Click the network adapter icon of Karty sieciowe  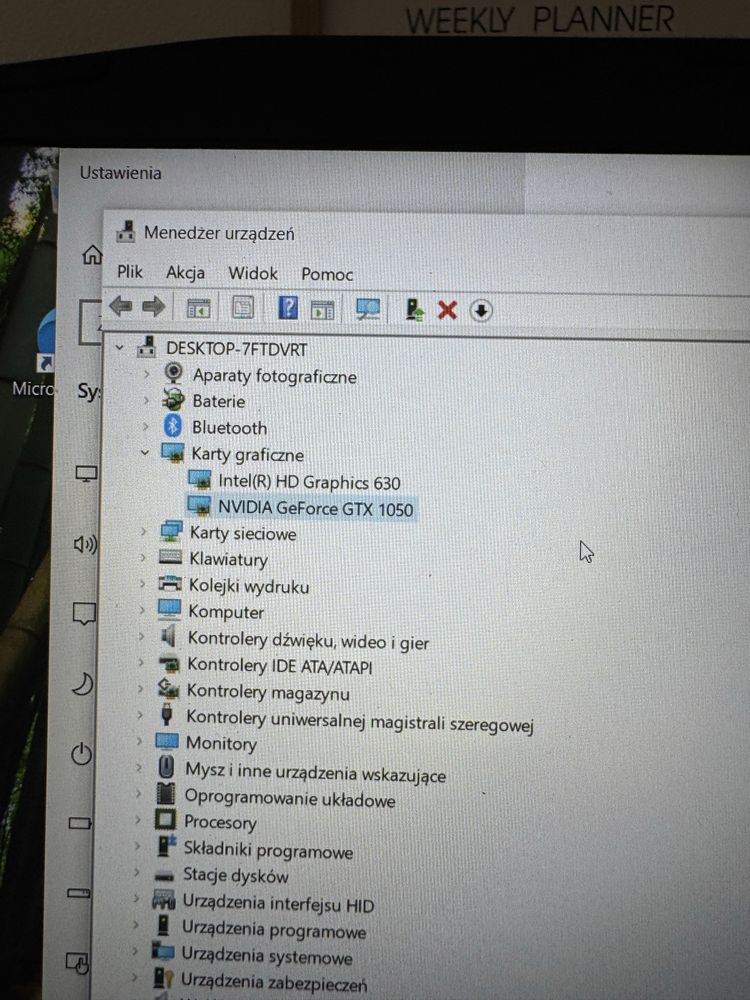(171, 530)
